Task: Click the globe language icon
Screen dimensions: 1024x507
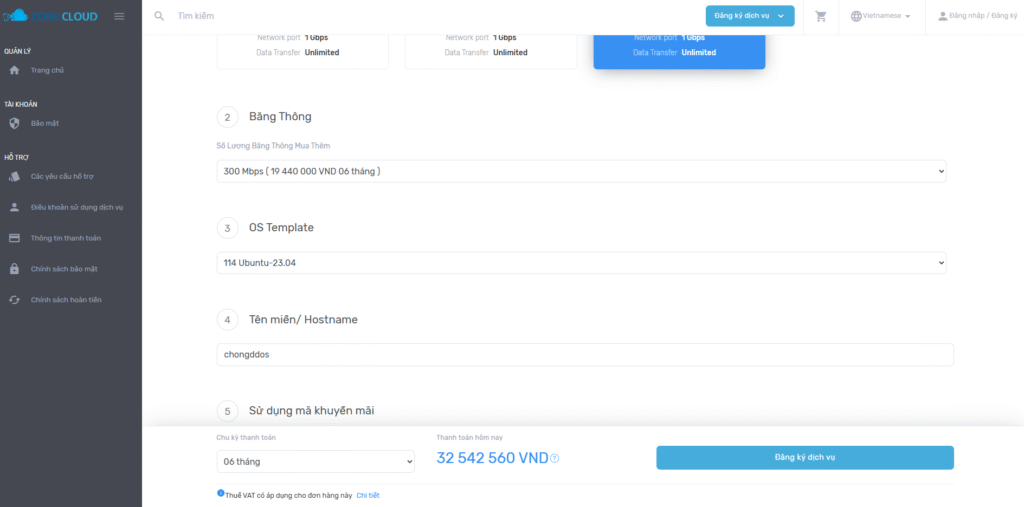Action: tap(856, 16)
